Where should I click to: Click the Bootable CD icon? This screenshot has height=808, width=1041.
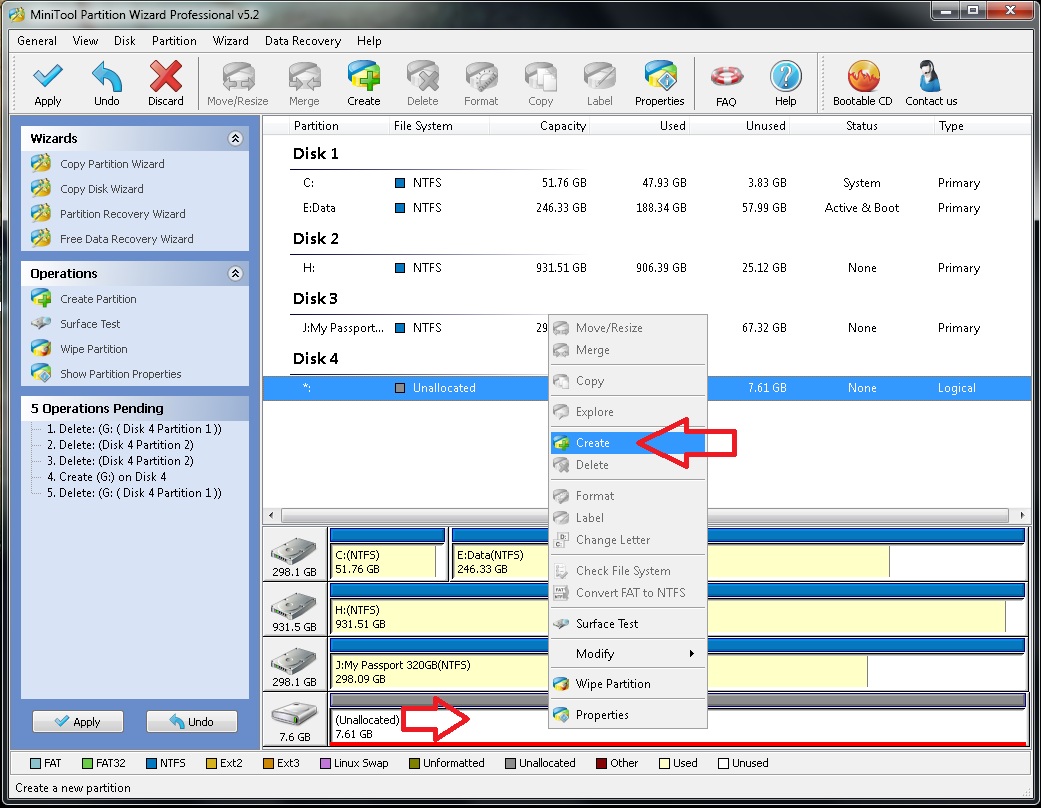[x=862, y=77]
